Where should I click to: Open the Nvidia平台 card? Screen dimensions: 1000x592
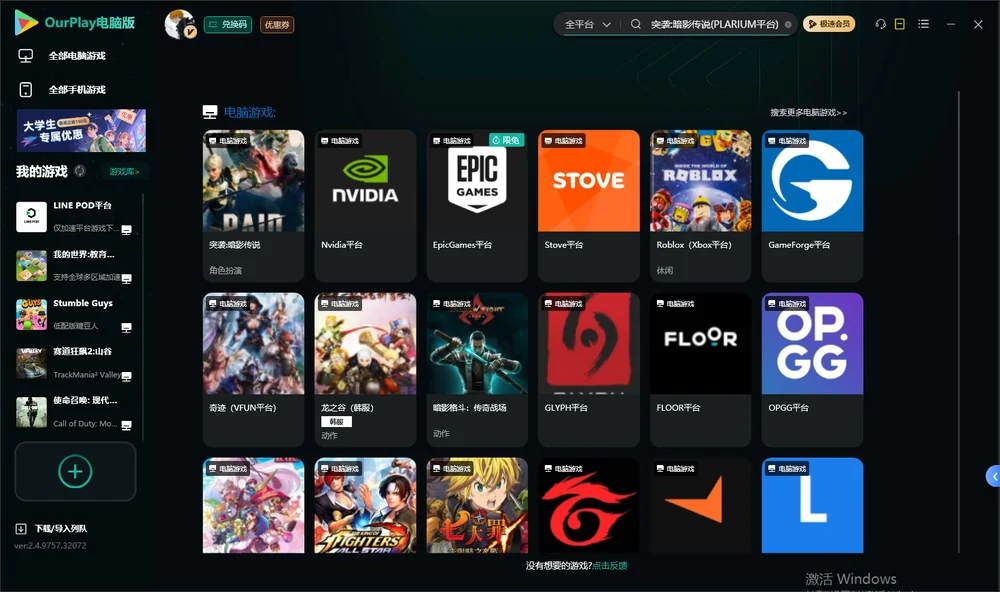[365, 205]
